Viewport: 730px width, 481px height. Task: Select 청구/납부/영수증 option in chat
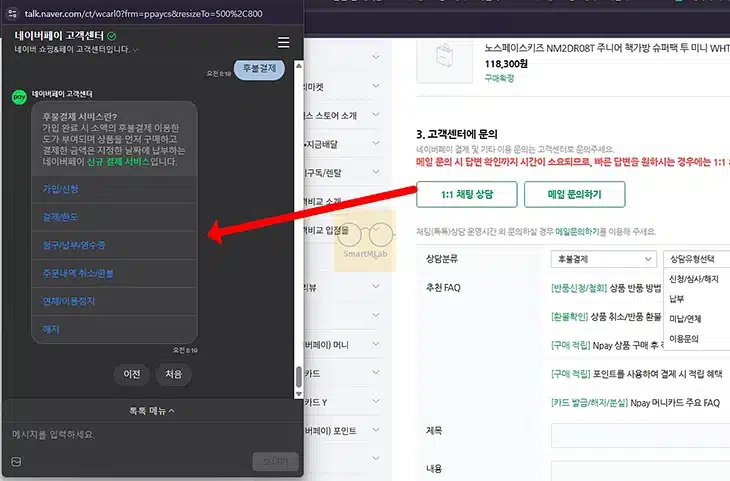coord(114,245)
